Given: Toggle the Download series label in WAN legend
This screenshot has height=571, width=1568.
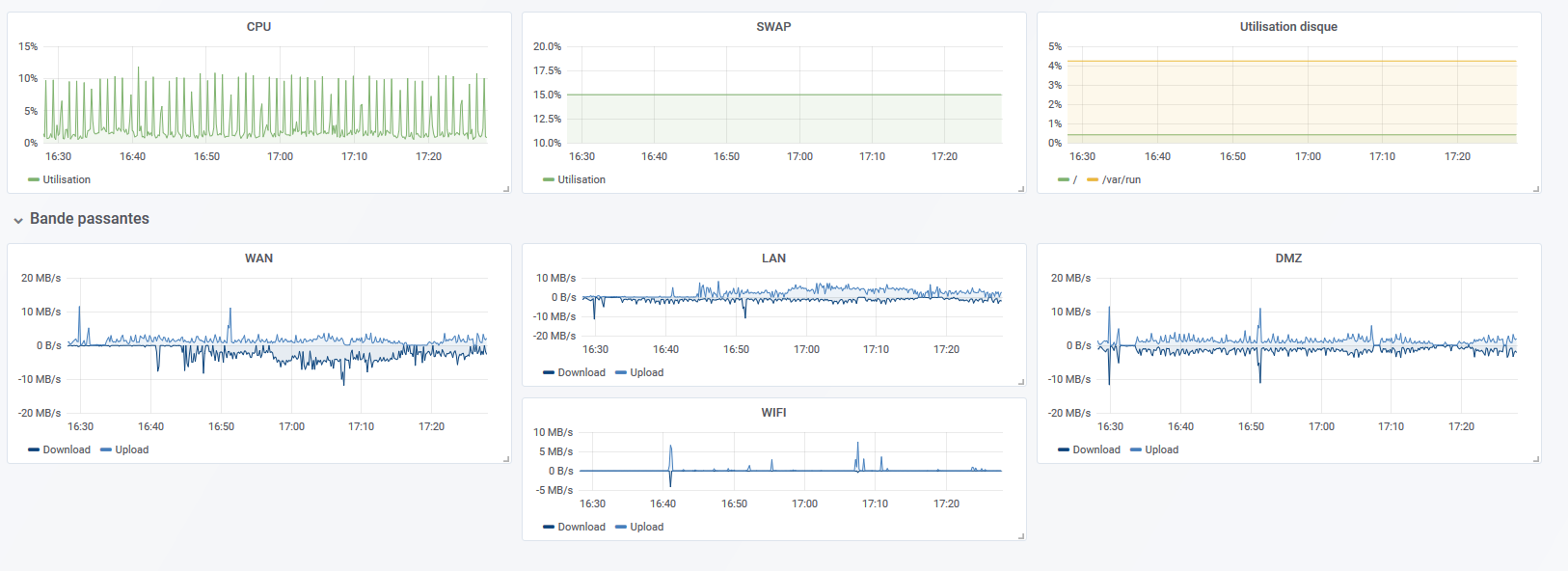Looking at the screenshot, I should [x=67, y=449].
